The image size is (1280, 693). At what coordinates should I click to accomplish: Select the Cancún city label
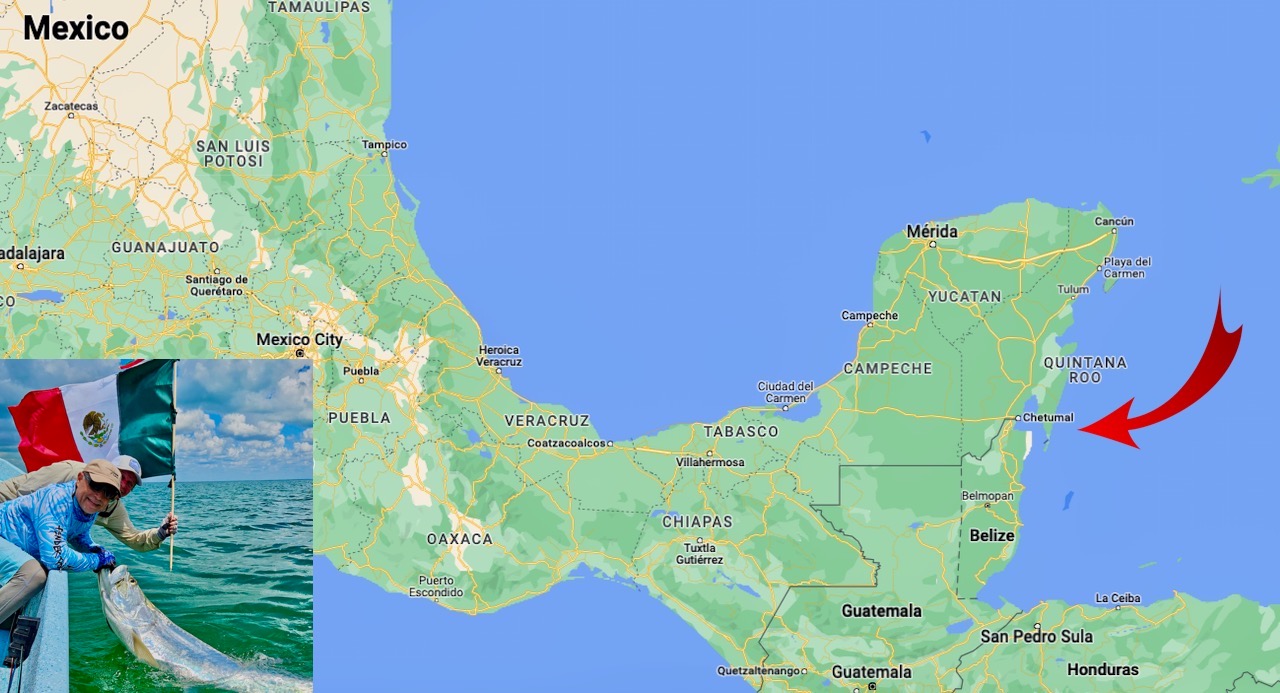[1114, 222]
